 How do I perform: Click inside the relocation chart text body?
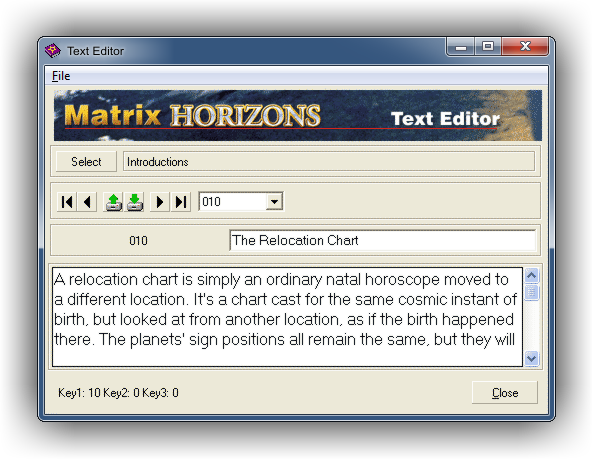[x=287, y=317]
